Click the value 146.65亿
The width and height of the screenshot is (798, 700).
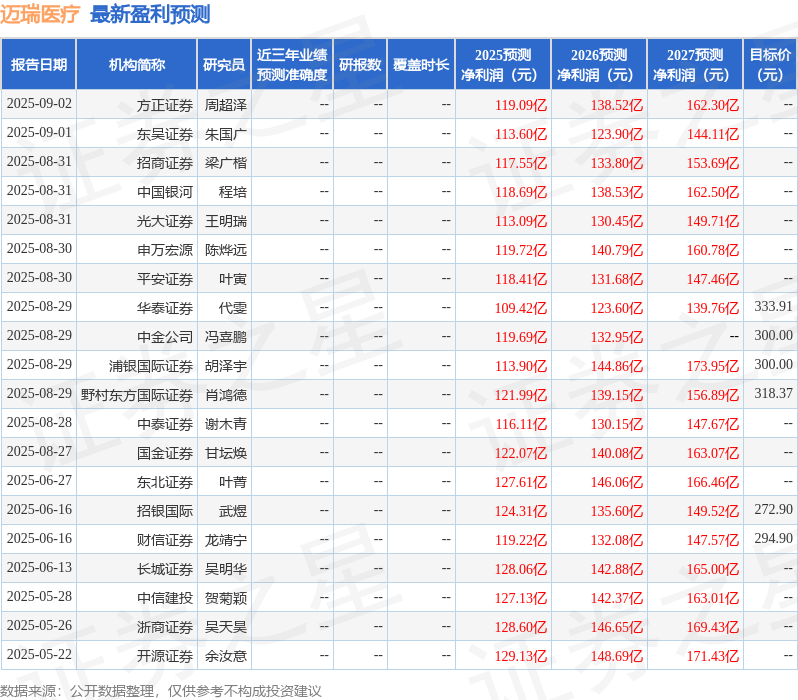pyautogui.click(x=617, y=628)
